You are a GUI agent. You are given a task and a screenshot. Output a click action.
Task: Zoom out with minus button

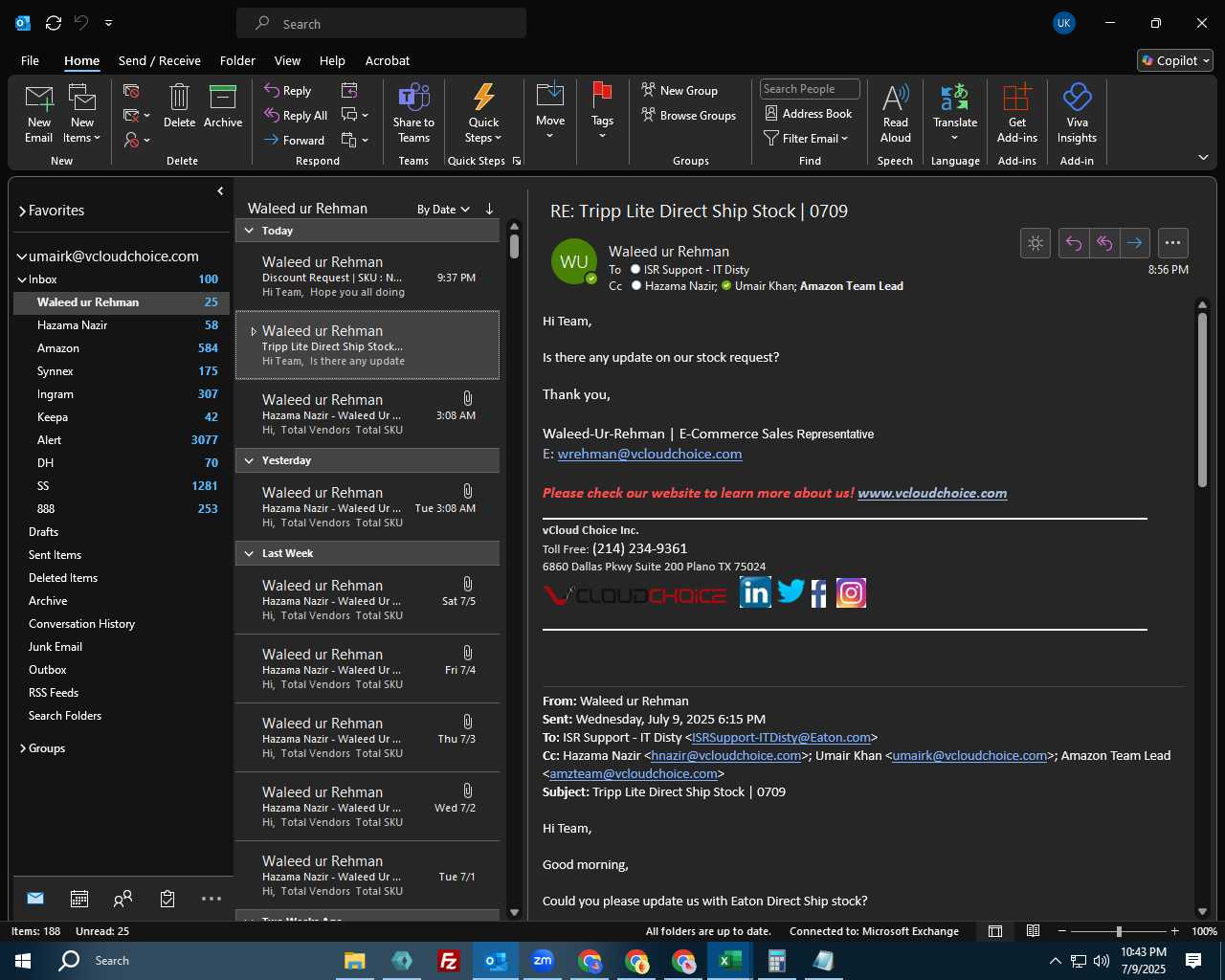1062,931
